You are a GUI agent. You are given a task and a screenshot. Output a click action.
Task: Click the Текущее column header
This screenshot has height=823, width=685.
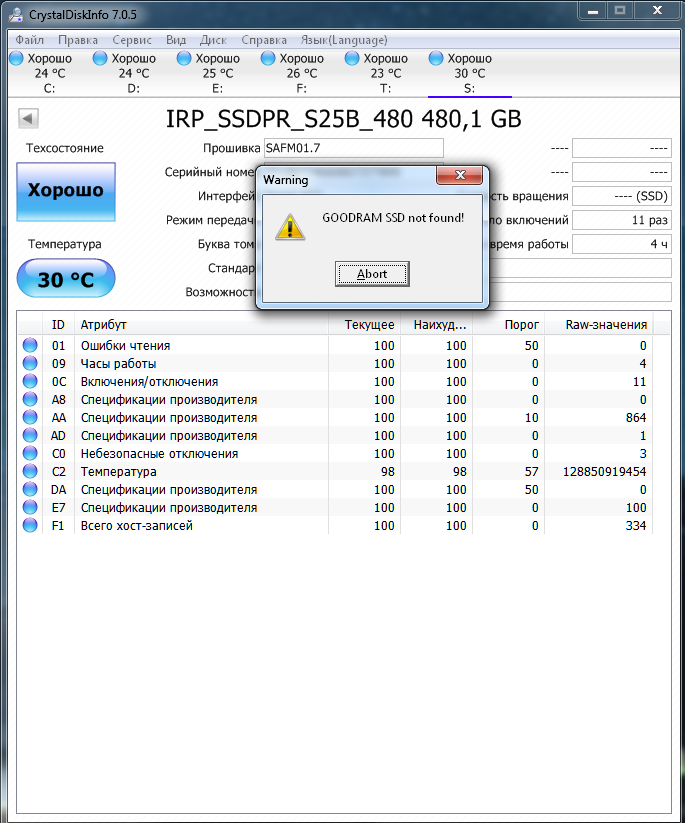[x=365, y=325]
